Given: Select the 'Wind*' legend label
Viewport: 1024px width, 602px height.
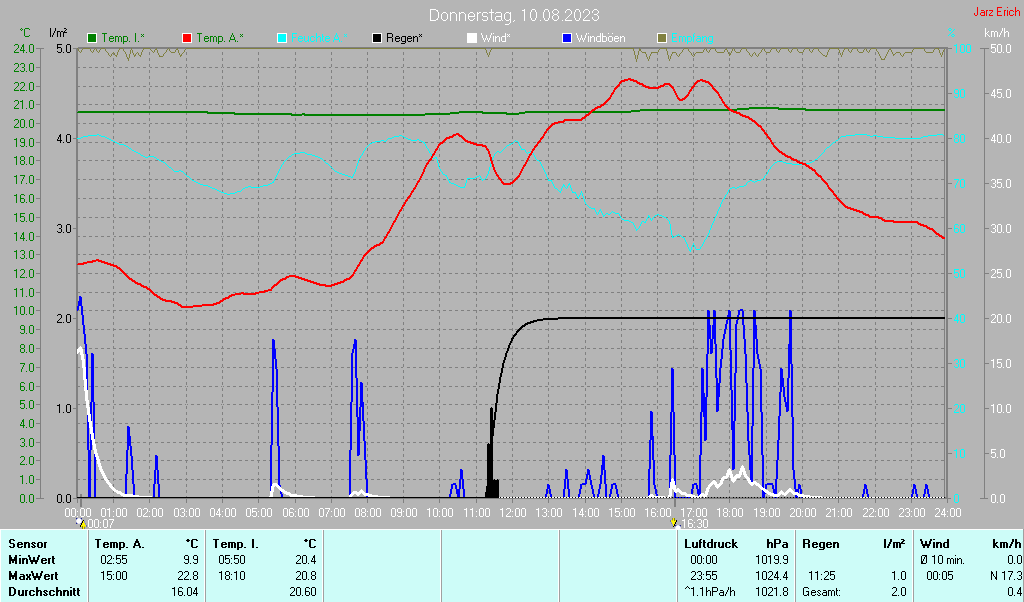Looking at the screenshot, I should [x=496, y=39].
